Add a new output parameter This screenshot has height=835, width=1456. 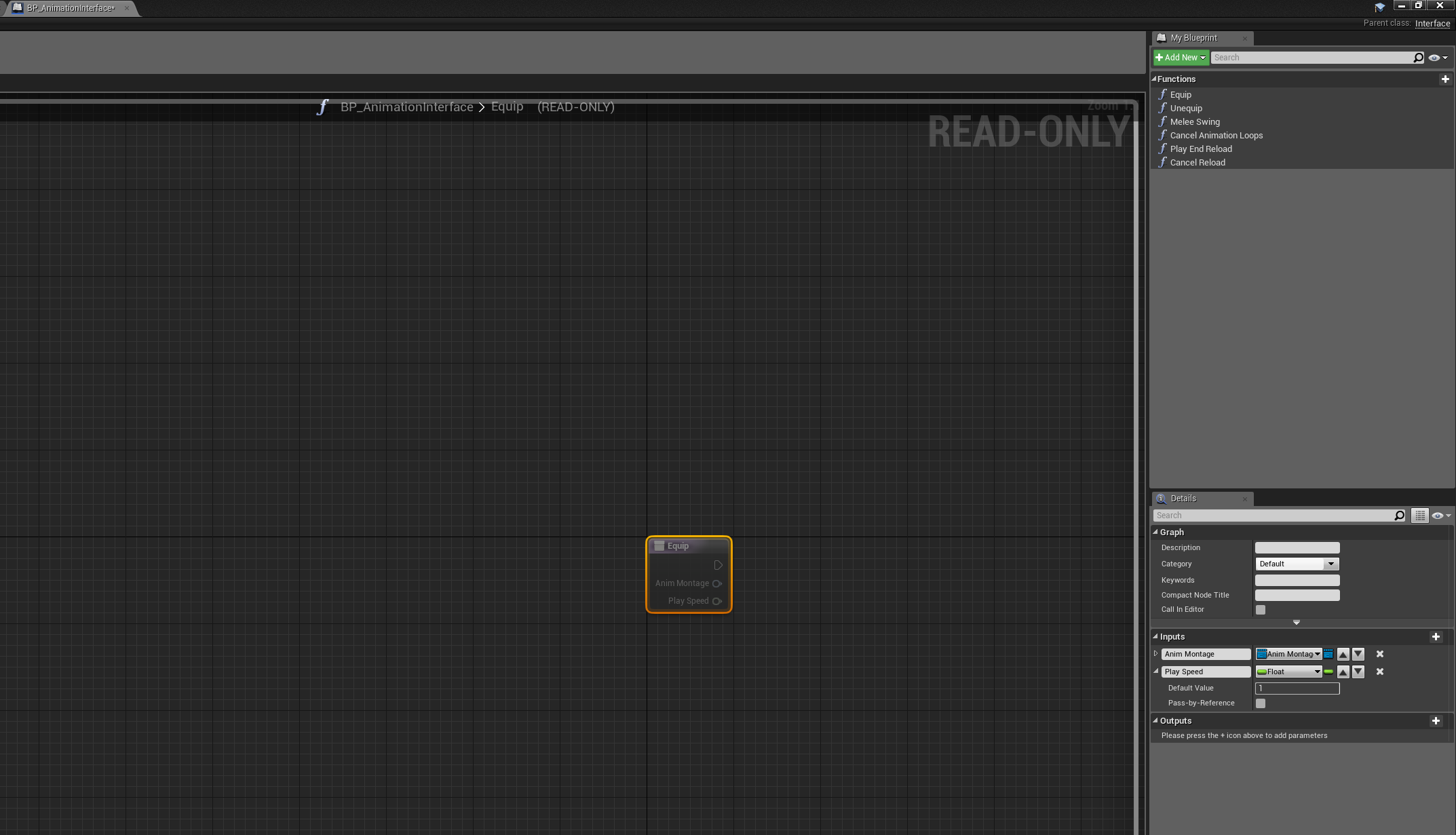(x=1435, y=721)
